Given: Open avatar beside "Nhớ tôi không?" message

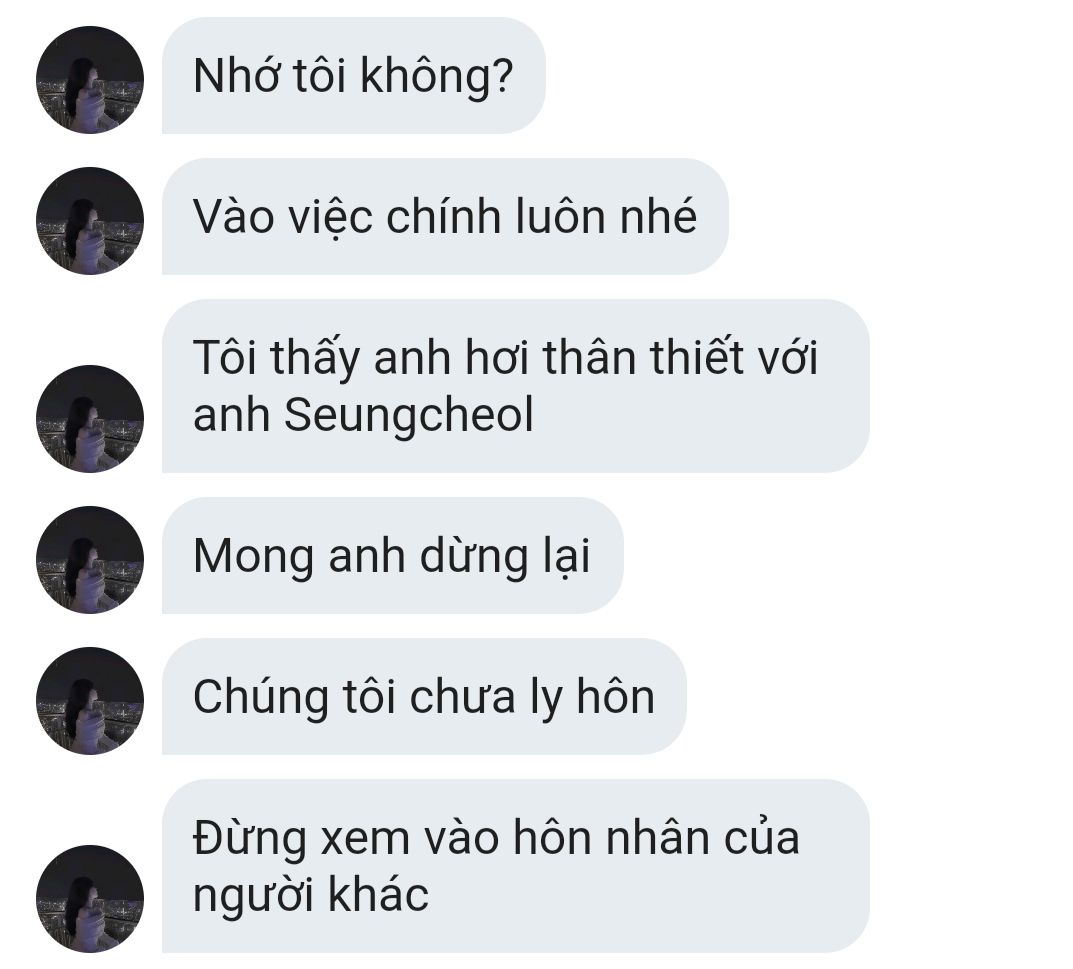Looking at the screenshot, I should pos(90,79).
